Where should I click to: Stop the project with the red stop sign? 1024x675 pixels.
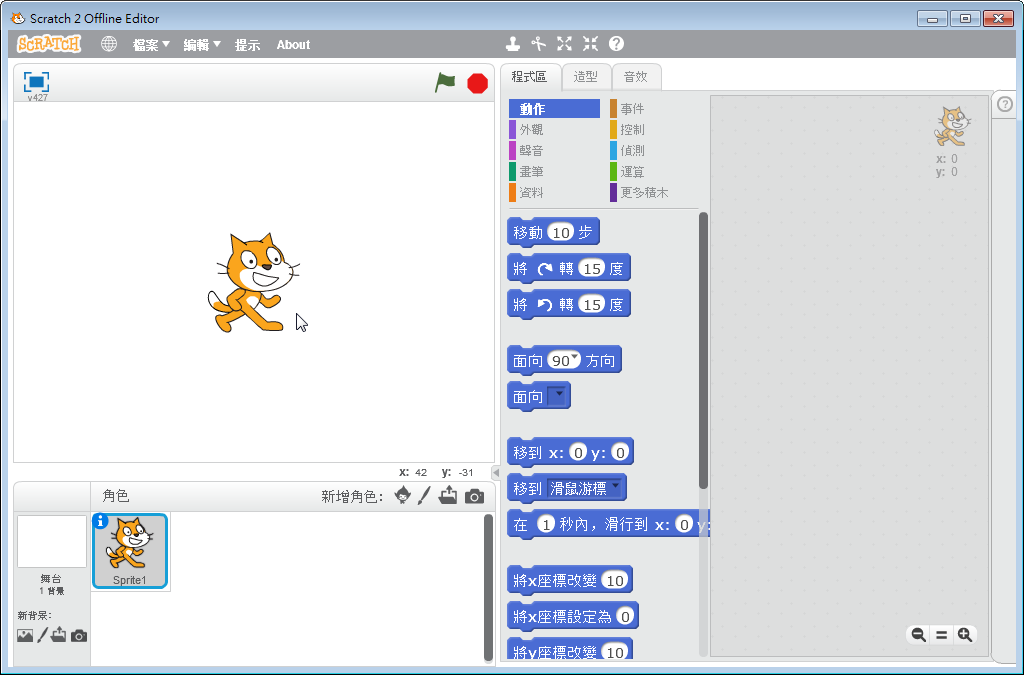point(477,84)
